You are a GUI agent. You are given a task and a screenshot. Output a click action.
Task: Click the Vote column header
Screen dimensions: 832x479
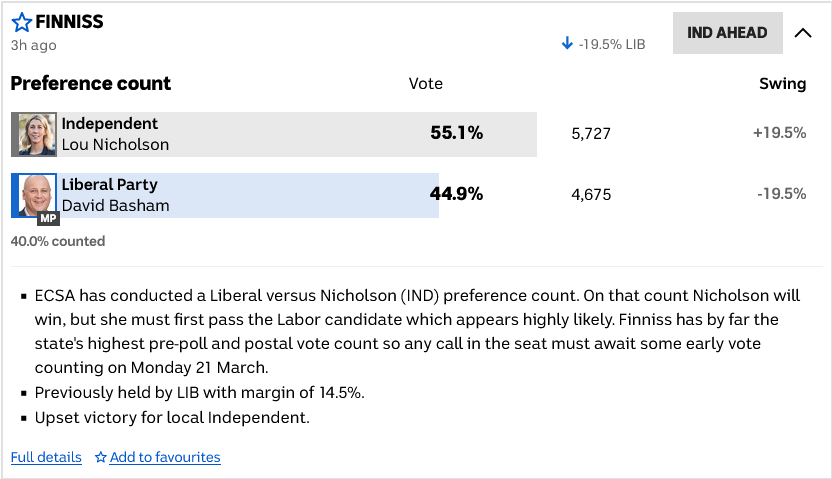(x=426, y=84)
